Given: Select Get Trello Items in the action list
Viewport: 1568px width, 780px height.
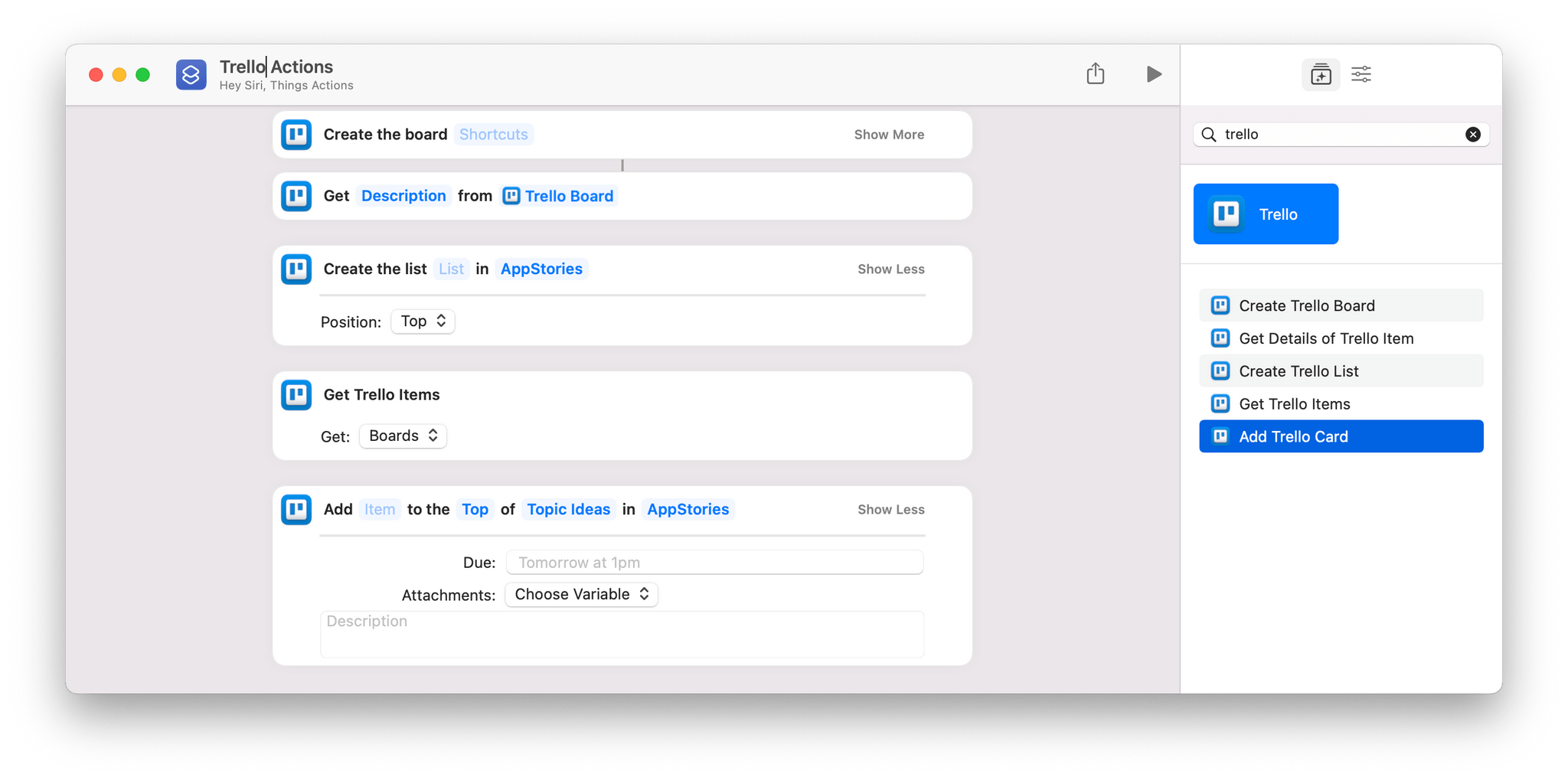Looking at the screenshot, I should pyautogui.click(x=1341, y=404).
